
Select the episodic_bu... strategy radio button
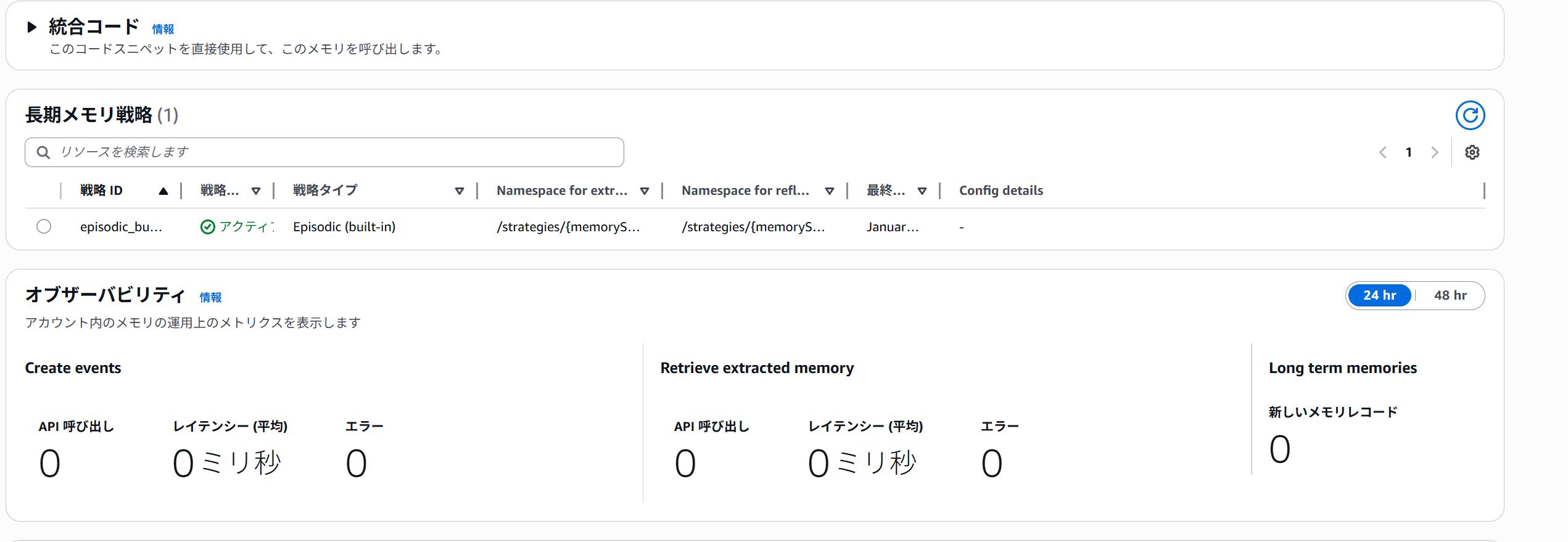(44, 226)
